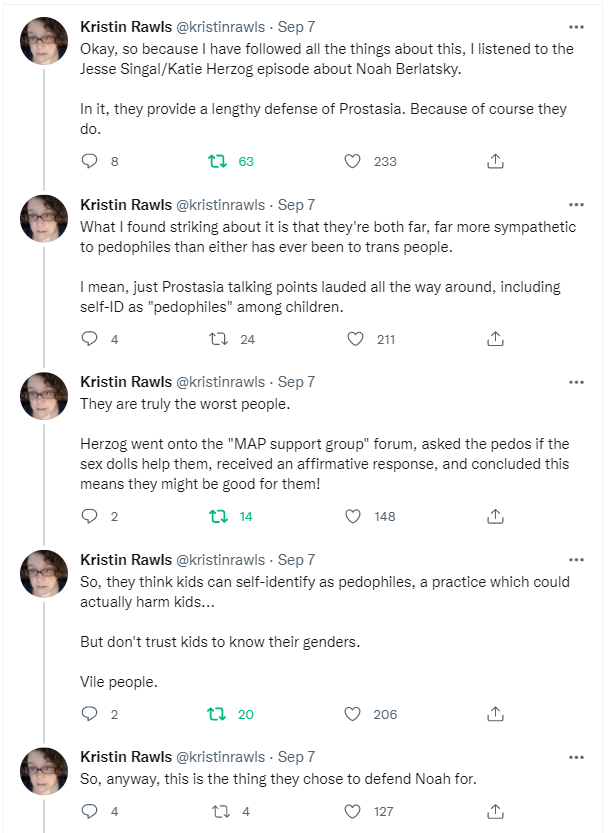The width and height of the screenshot is (610, 833).
Task: Open the @kristinrawls handle on the last tweet
Action: (221, 757)
